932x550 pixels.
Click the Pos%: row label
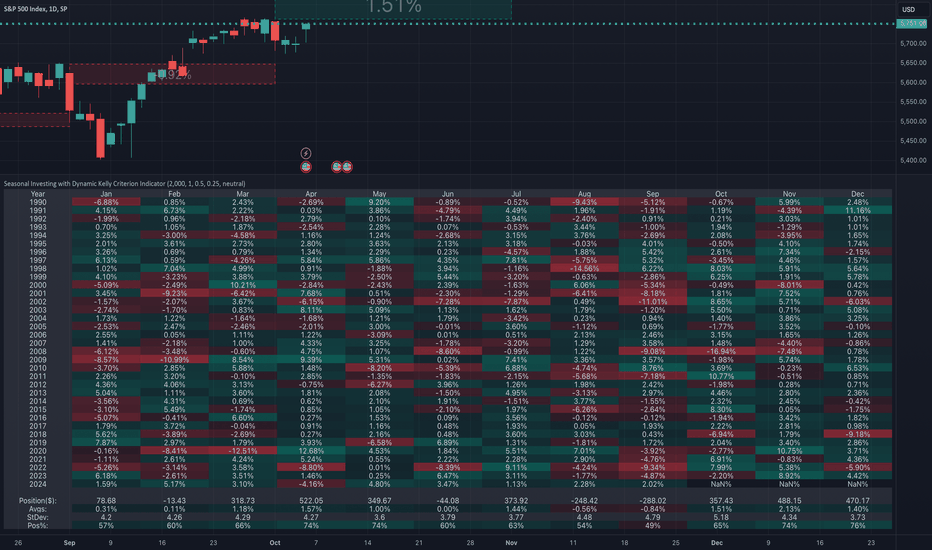tap(37, 526)
